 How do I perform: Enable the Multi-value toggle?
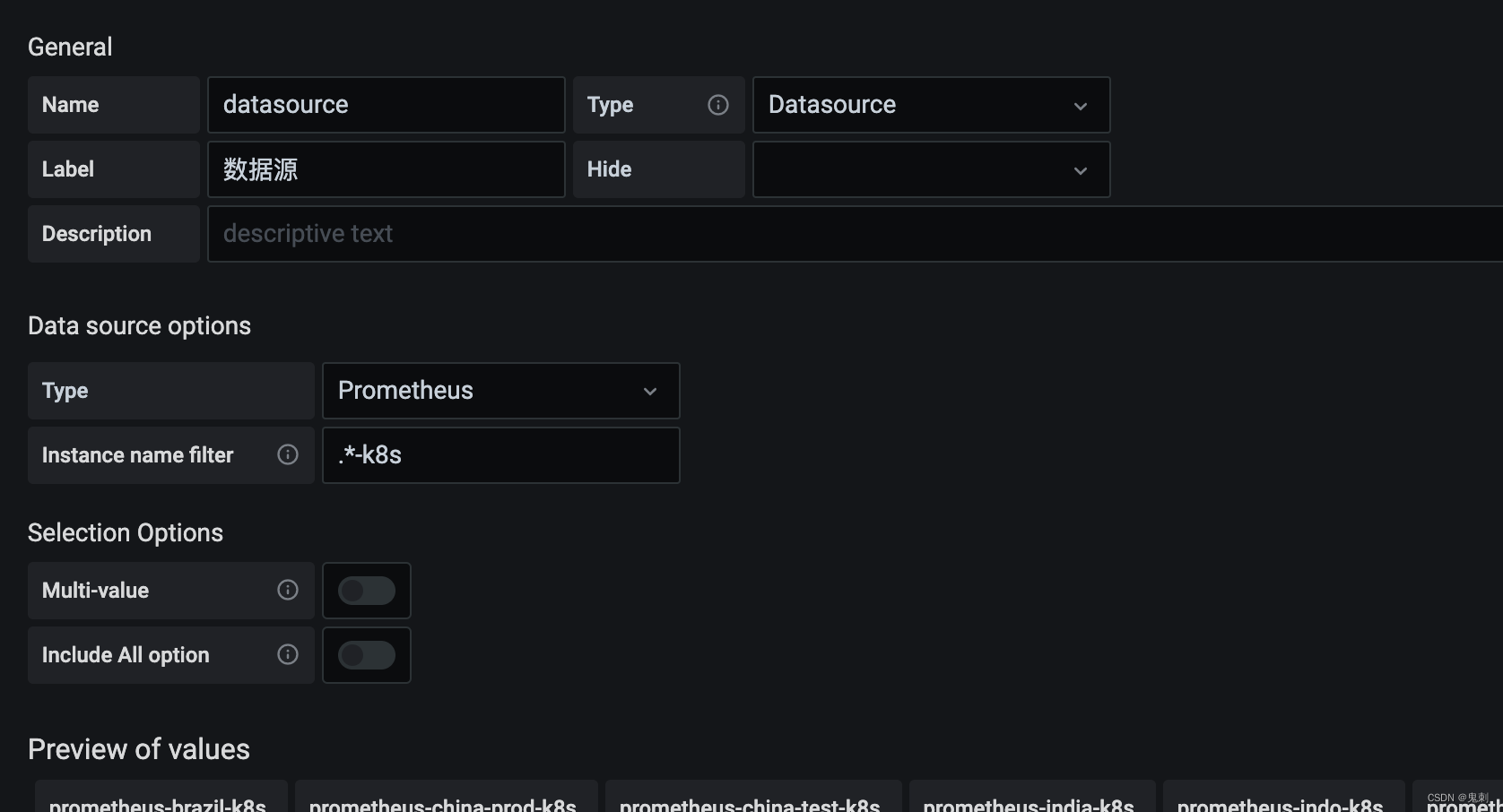(366, 590)
